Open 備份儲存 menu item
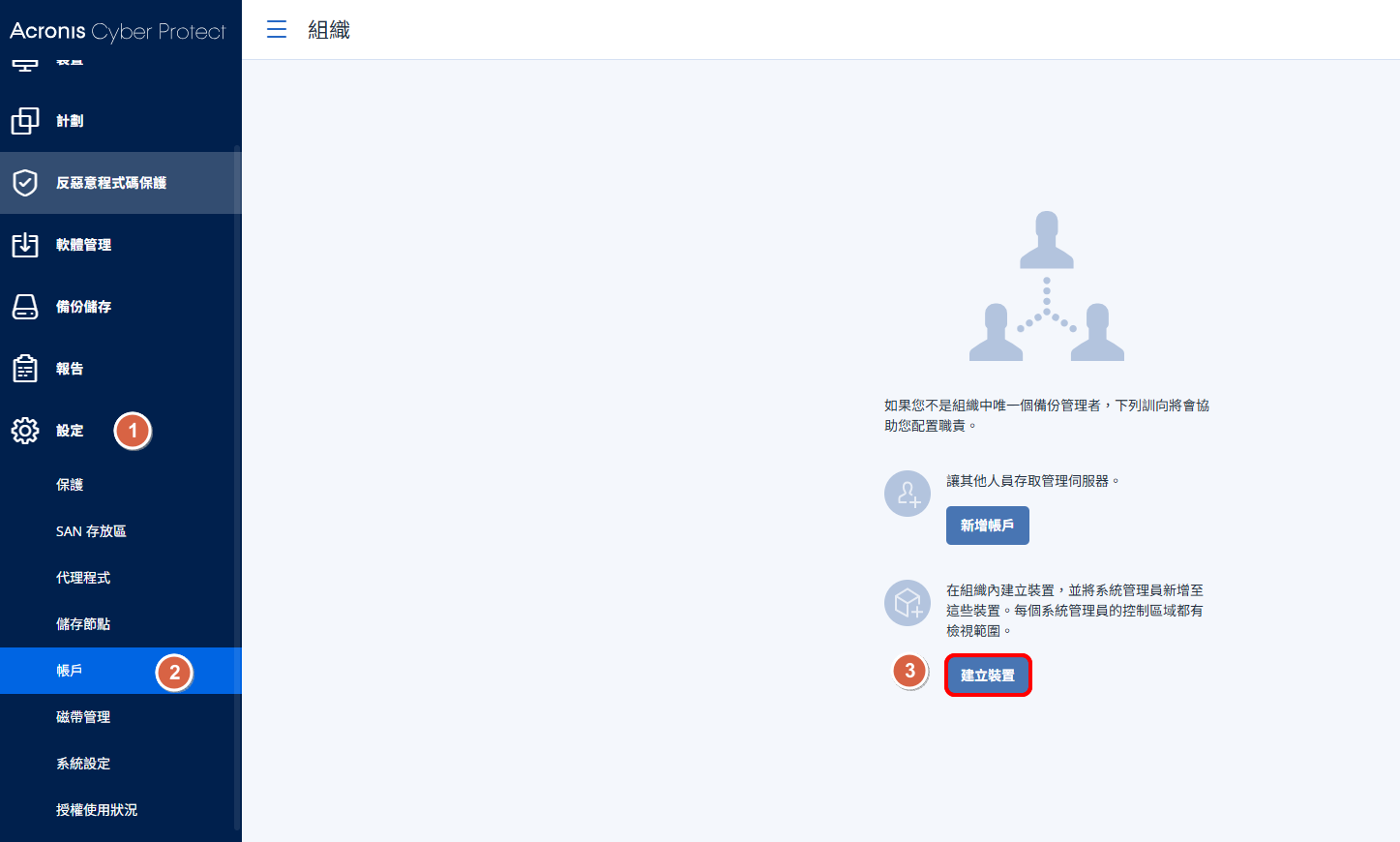The image size is (1400, 842). [121, 307]
